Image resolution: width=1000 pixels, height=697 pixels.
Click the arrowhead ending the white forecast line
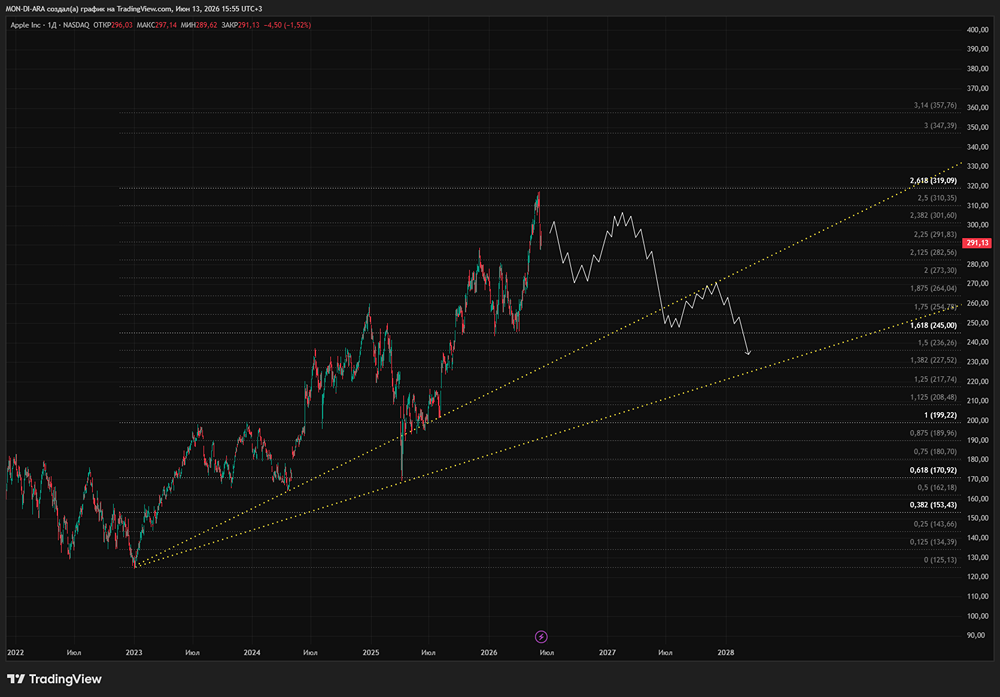748,352
